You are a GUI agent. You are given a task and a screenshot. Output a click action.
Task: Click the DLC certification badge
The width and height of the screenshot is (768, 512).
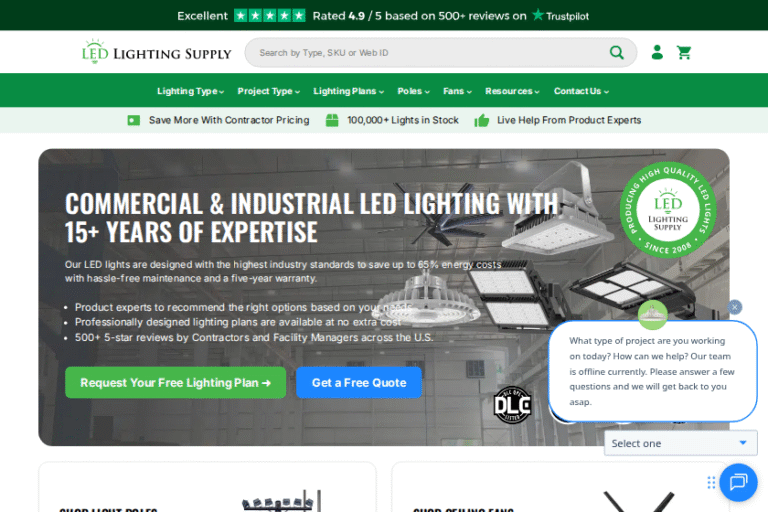512,405
